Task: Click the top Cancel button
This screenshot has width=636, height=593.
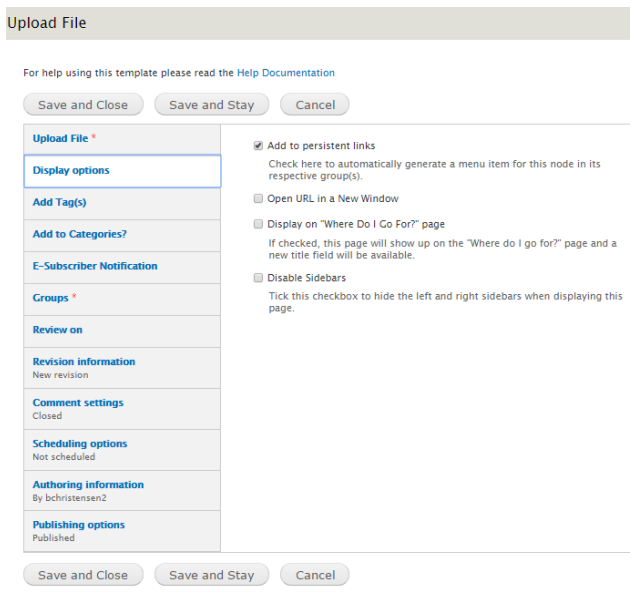Action: pos(315,105)
